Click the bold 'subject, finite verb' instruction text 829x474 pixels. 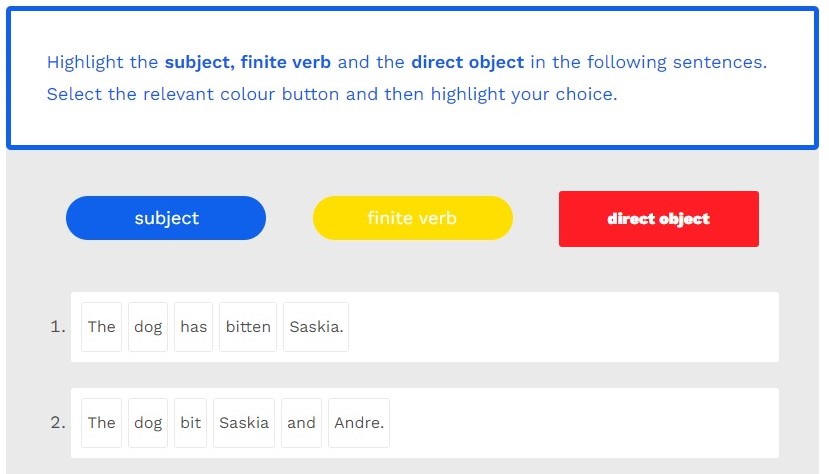[x=248, y=62]
